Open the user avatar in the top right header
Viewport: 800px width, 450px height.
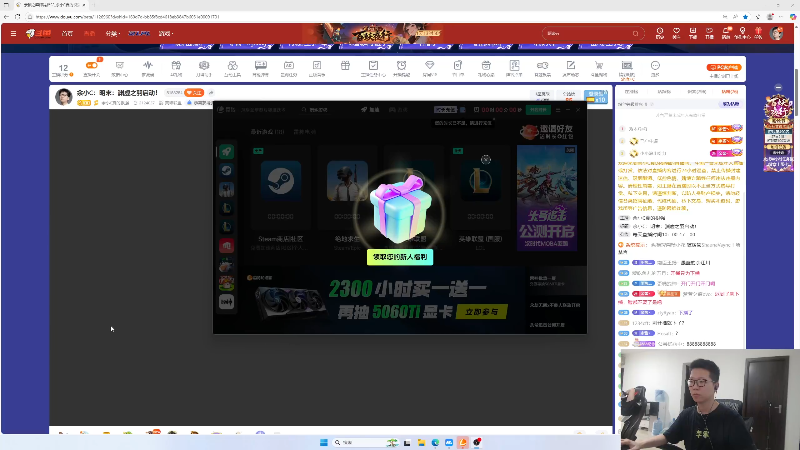tap(777, 34)
